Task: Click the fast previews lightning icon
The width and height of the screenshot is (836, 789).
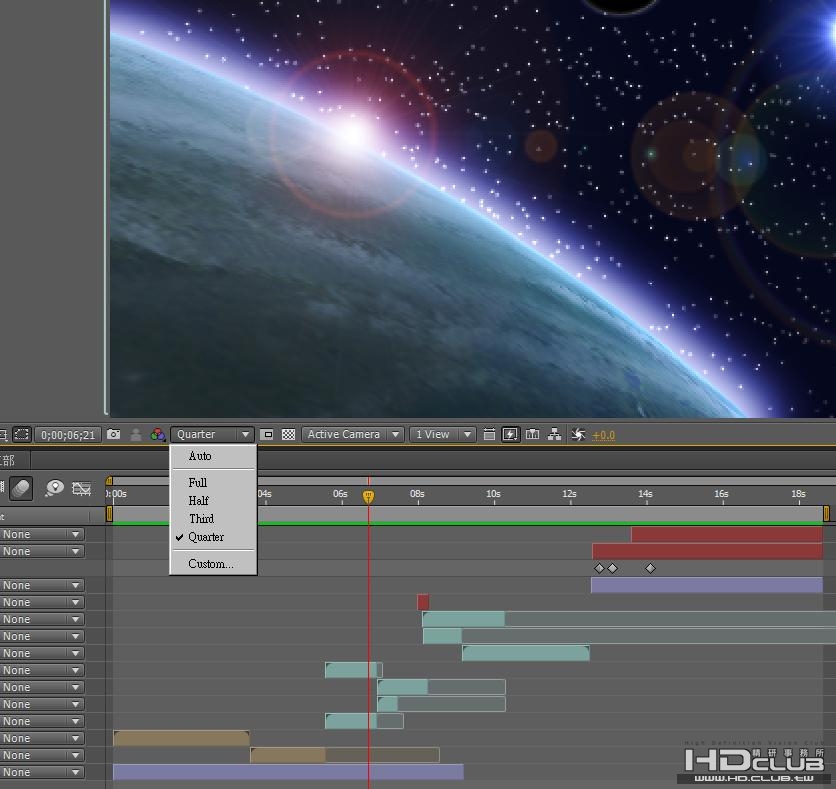Action: click(511, 435)
